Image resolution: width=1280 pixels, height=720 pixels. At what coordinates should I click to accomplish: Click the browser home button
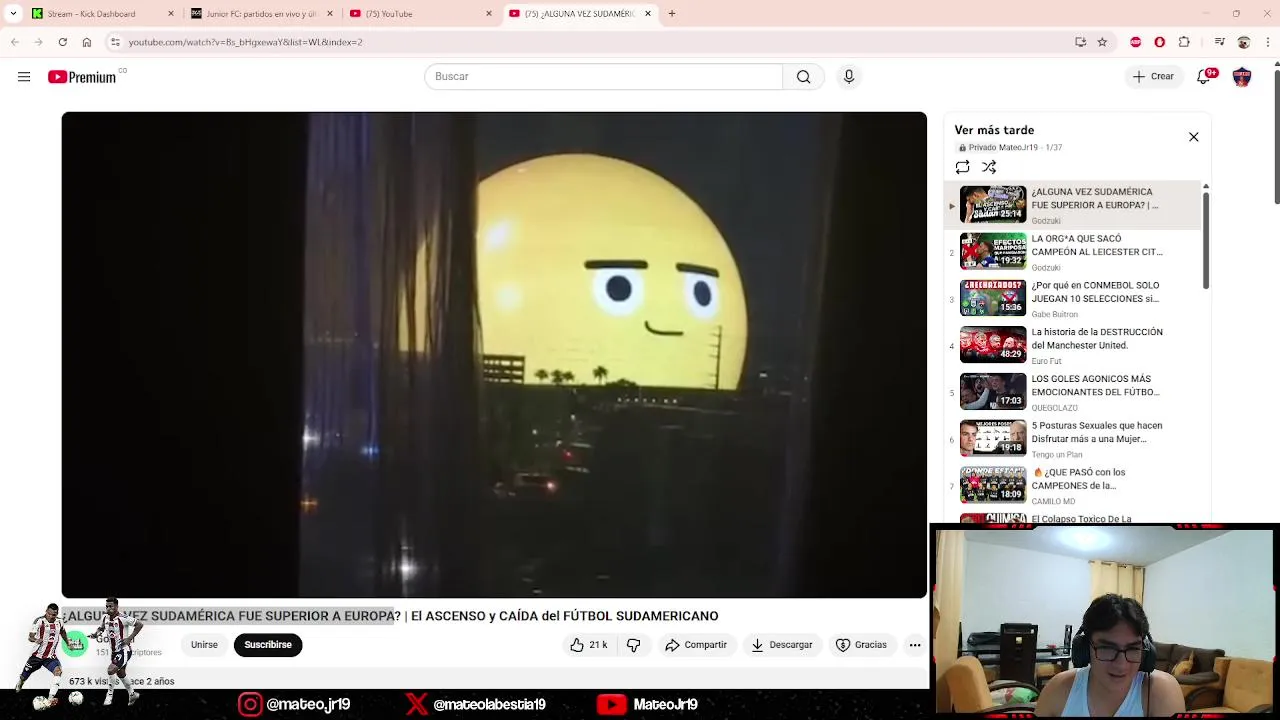pos(87,42)
